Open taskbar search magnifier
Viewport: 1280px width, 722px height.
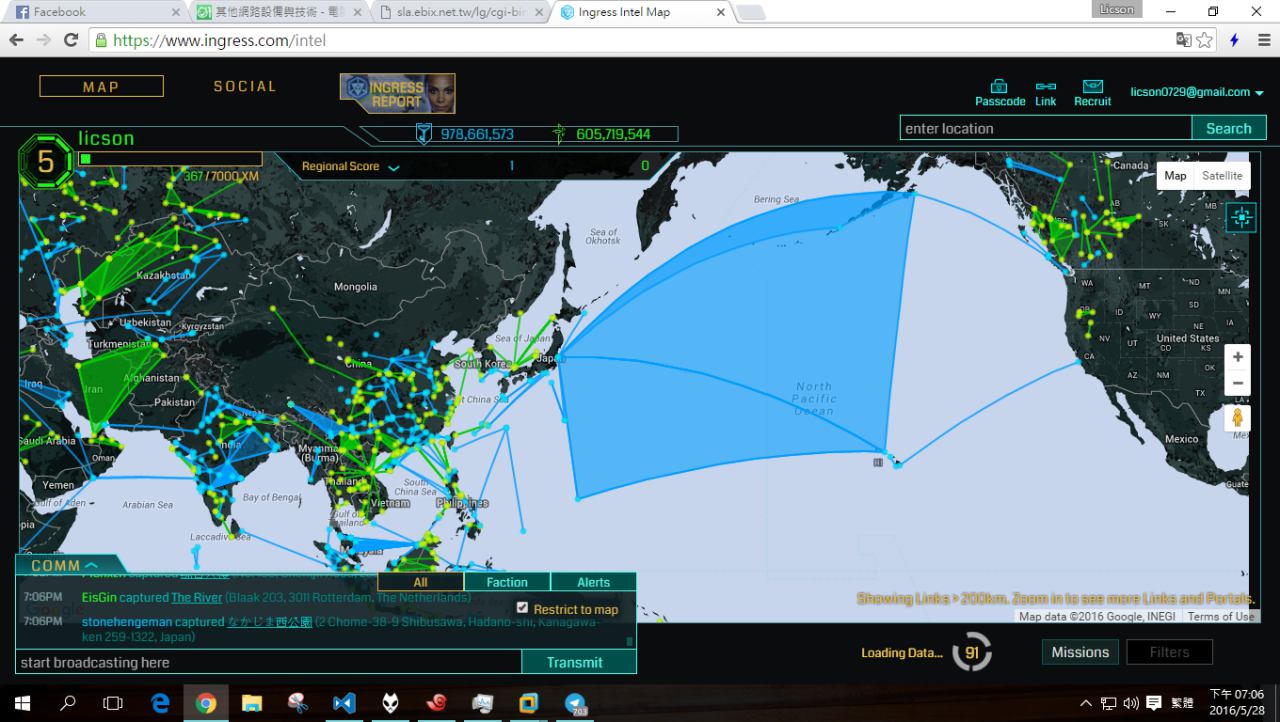pyautogui.click(x=68, y=703)
